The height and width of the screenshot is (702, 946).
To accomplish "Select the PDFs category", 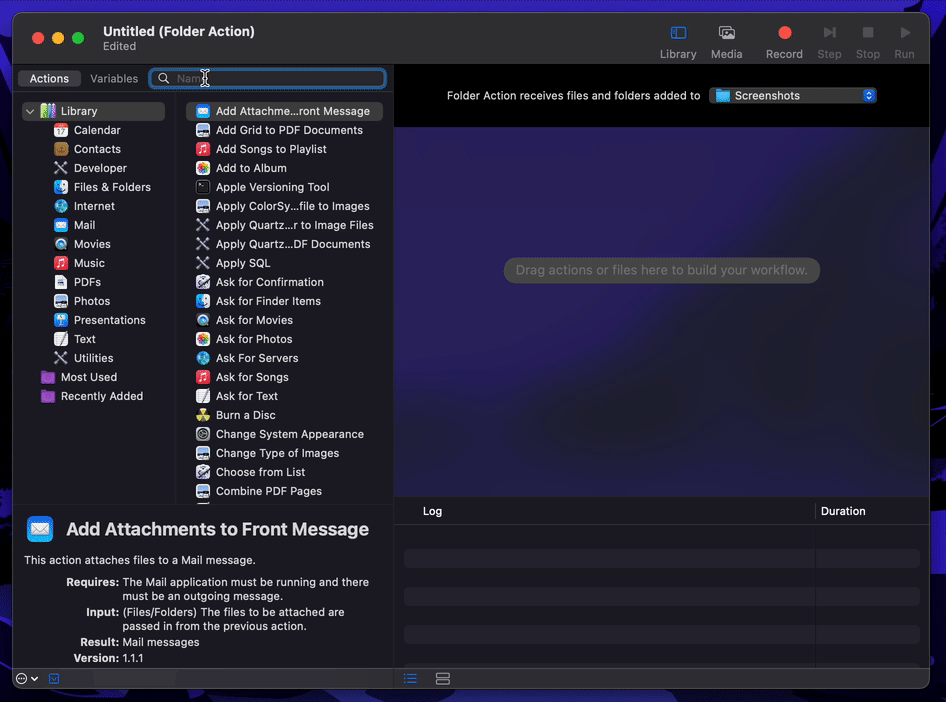I will [x=87, y=282].
